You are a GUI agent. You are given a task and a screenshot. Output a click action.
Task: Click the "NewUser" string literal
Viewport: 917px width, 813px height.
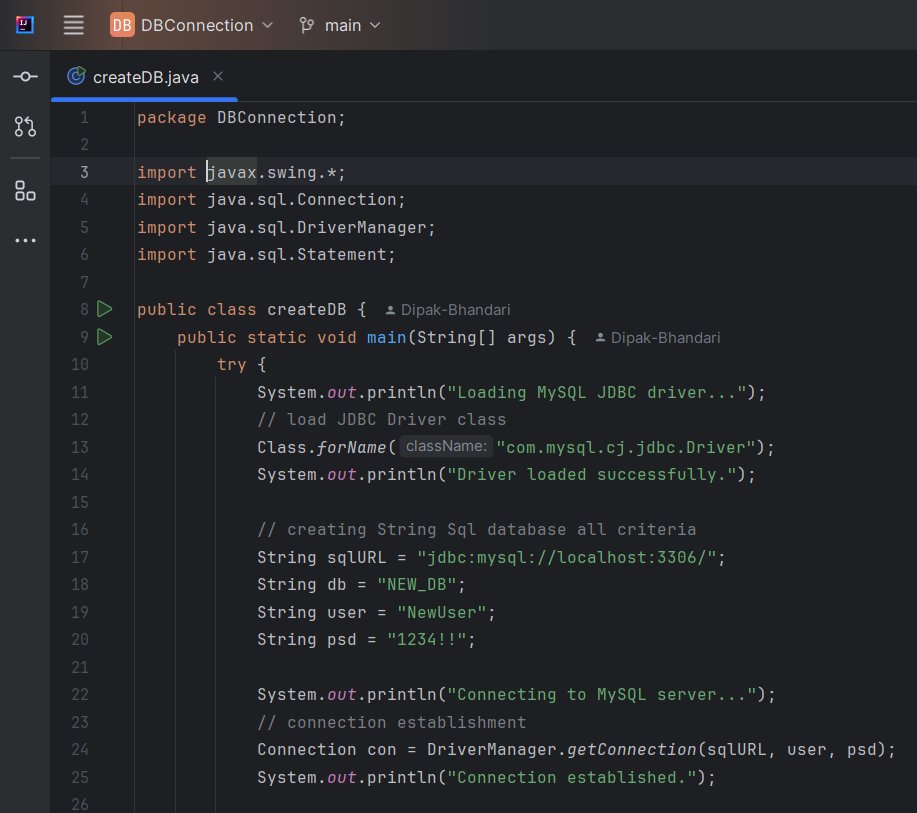(x=442, y=612)
